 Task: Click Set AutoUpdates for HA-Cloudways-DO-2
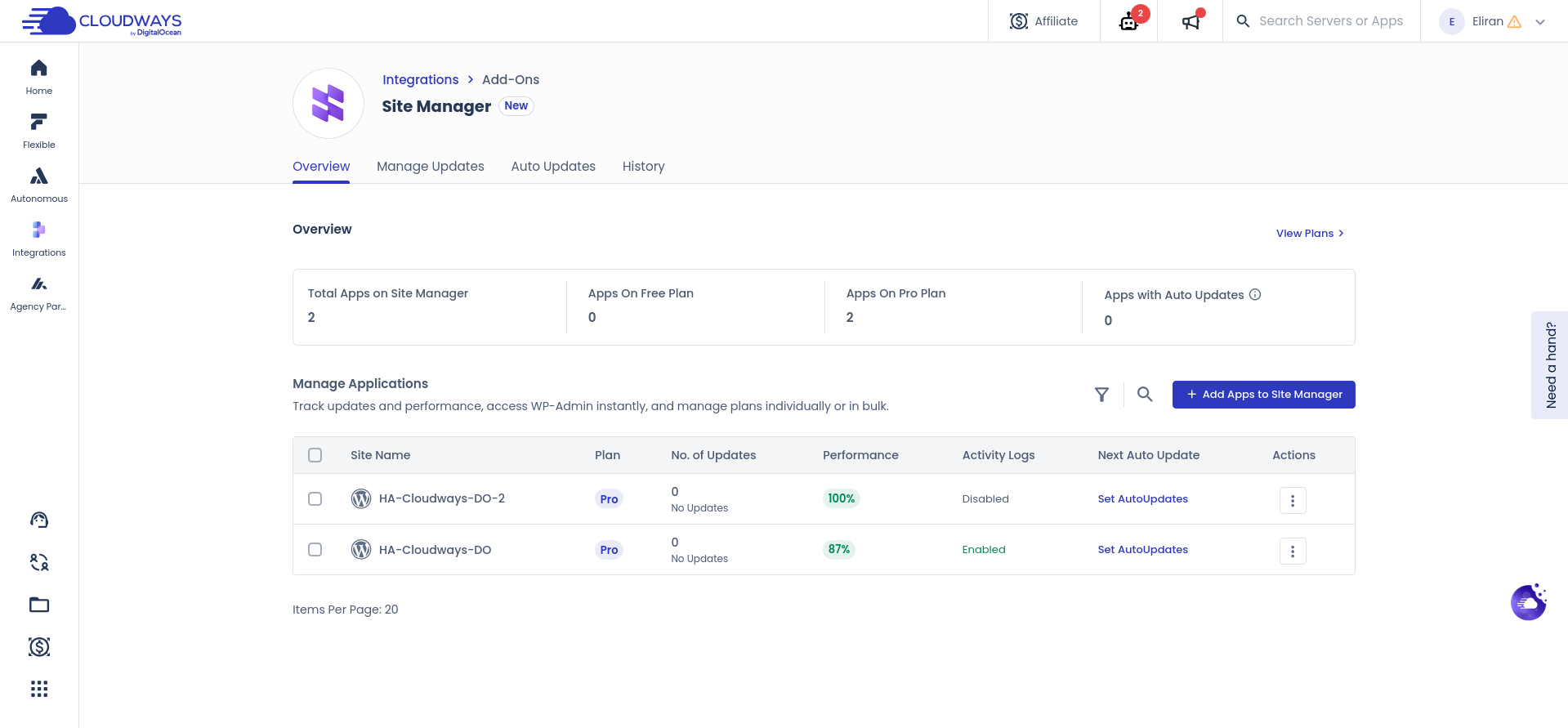pyautogui.click(x=1142, y=499)
